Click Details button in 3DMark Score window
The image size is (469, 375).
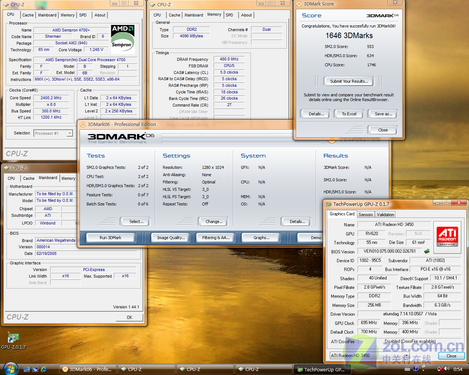pos(315,114)
